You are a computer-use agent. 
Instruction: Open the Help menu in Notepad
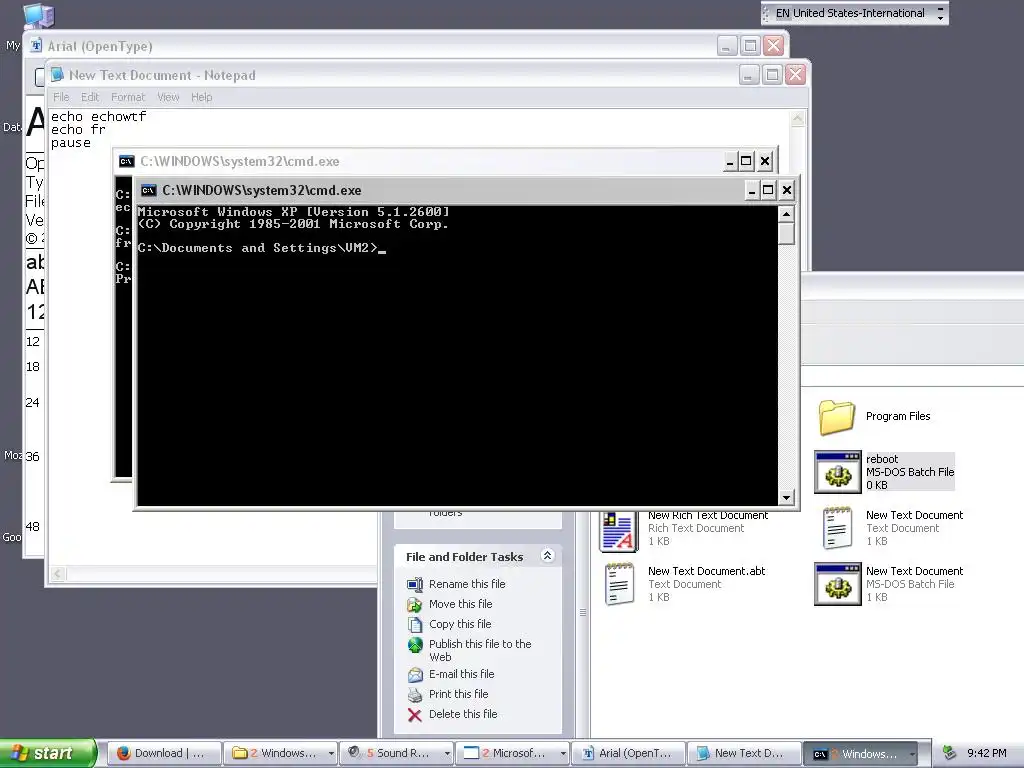coord(201,97)
